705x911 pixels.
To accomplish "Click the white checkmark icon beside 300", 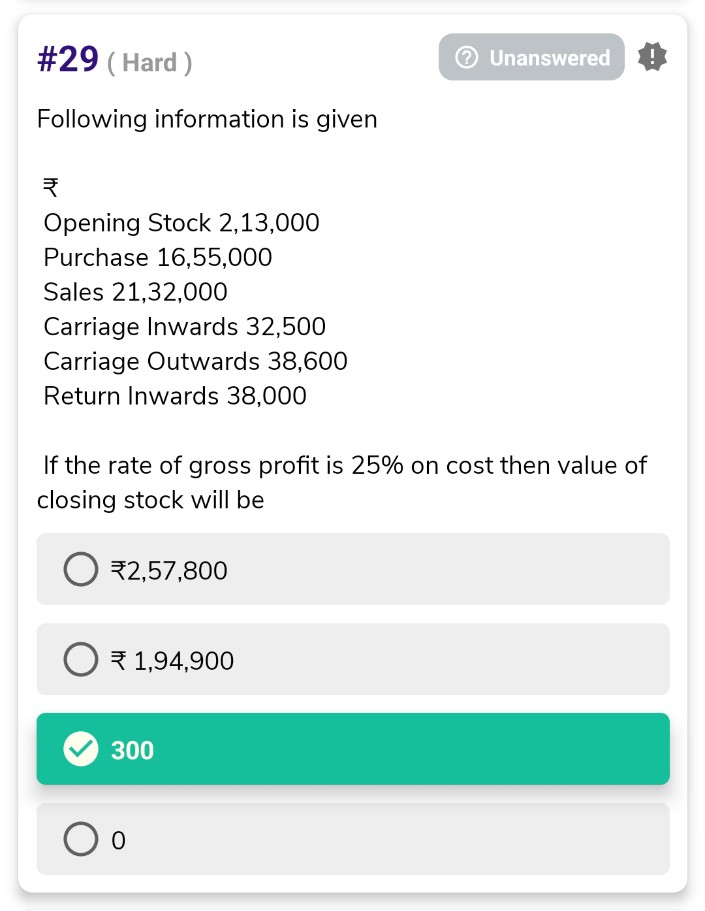I will [x=81, y=749].
